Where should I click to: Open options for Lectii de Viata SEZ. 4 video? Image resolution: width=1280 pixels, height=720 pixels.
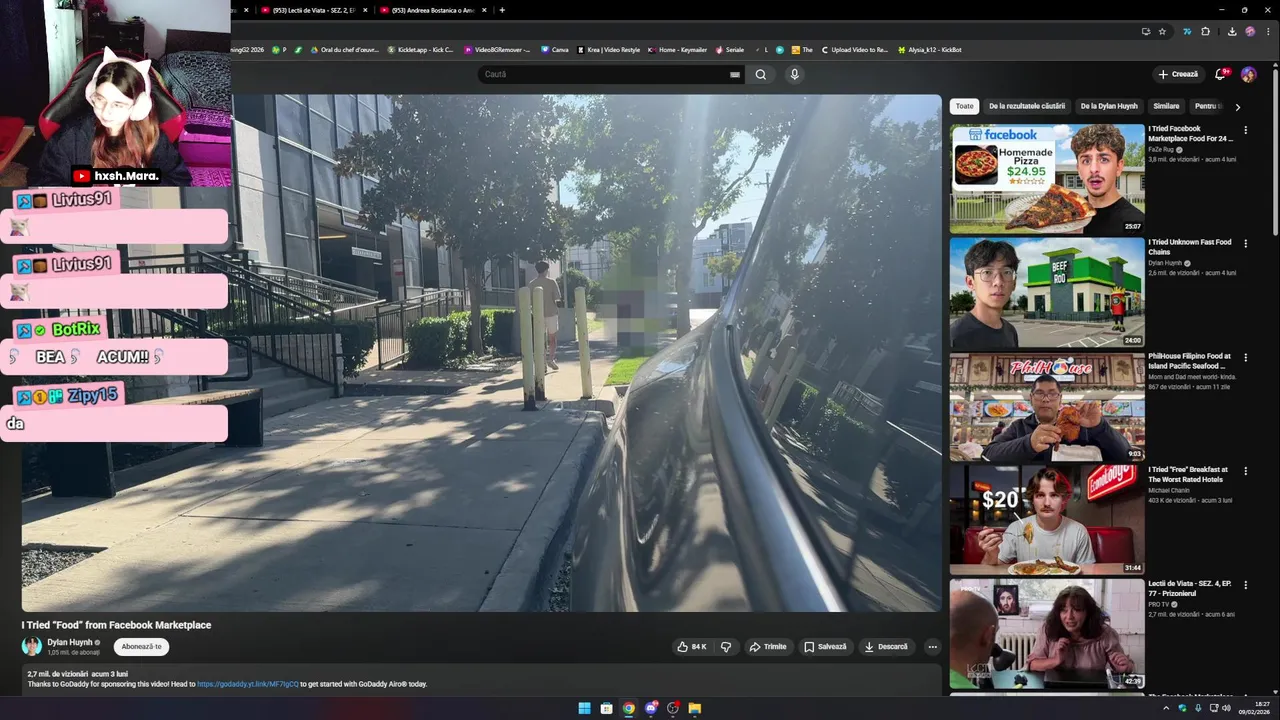(x=1245, y=586)
